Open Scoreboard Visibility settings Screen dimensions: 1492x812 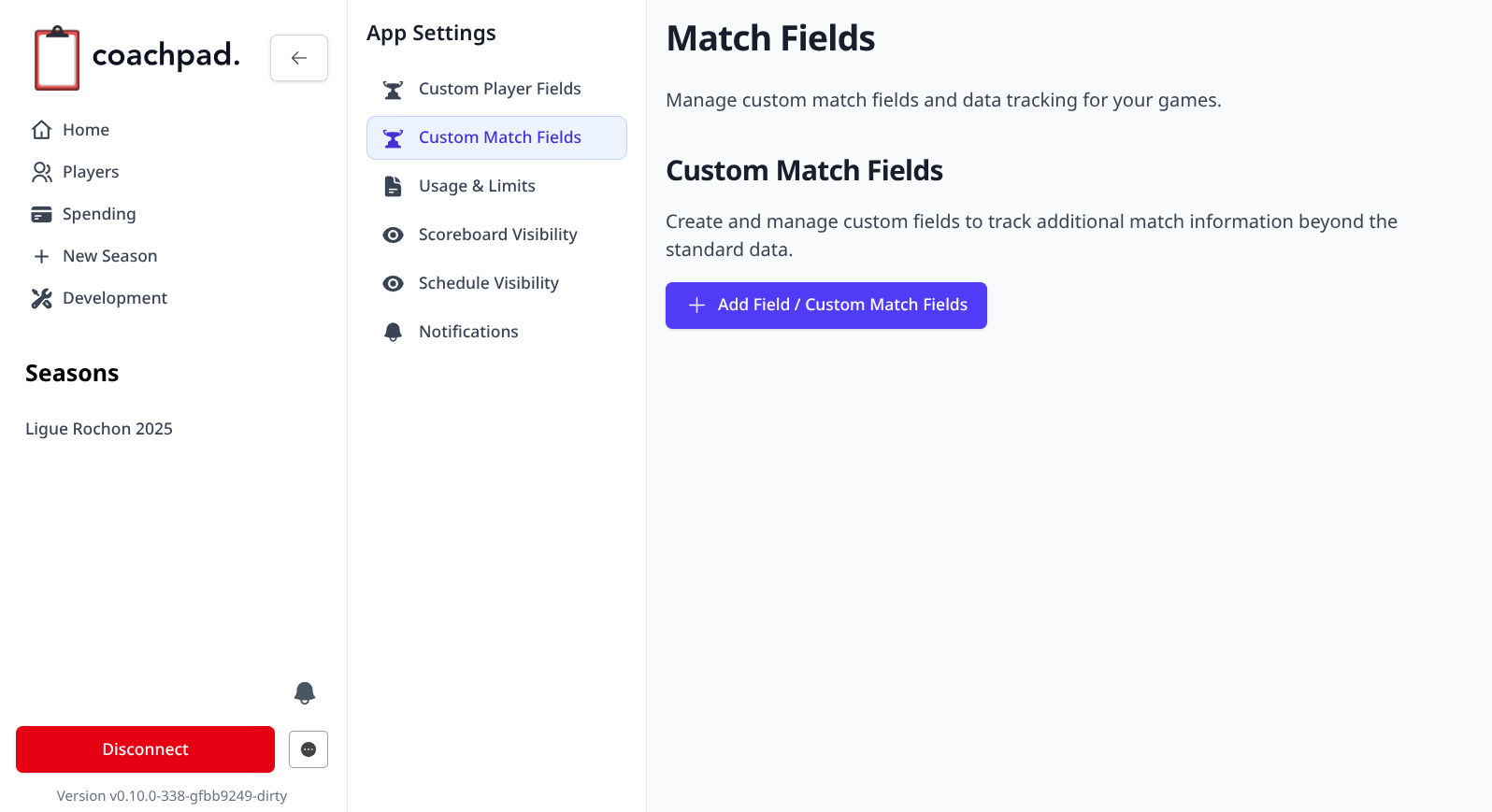pyautogui.click(x=497, y=235)
